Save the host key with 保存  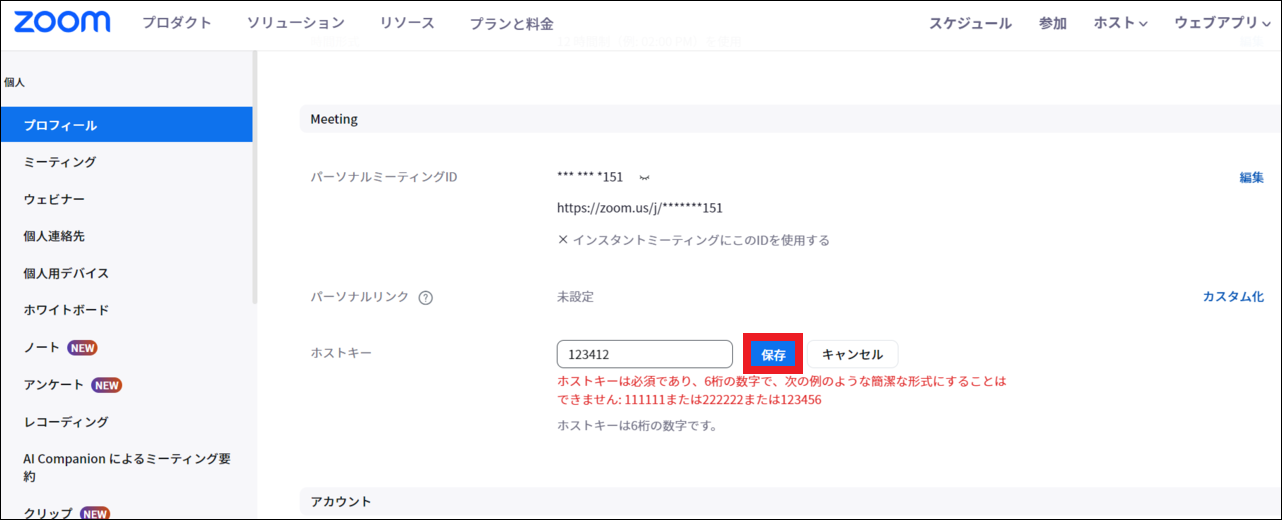click(773, 354)
